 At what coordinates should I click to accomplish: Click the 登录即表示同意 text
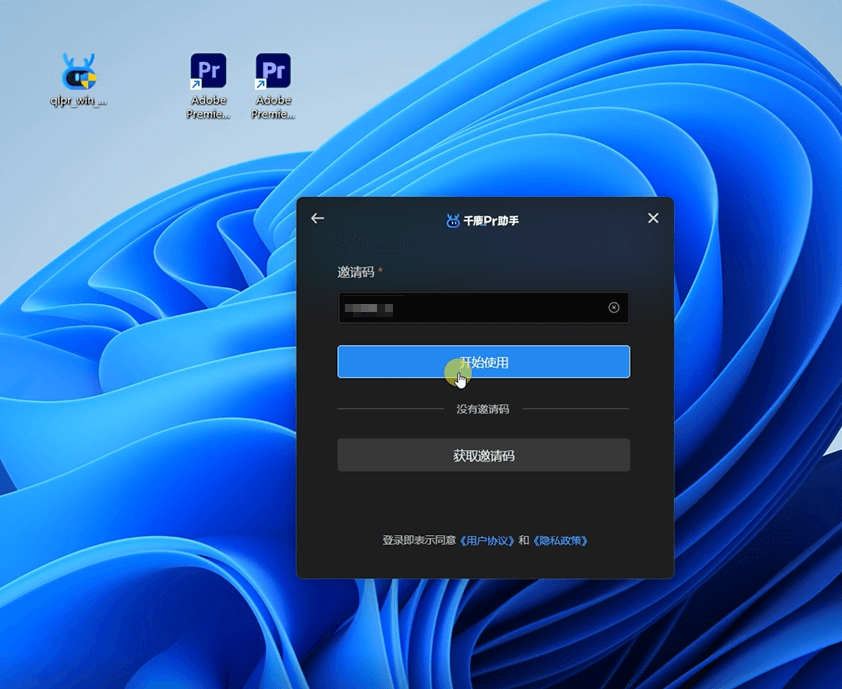[x=419, y=540]
